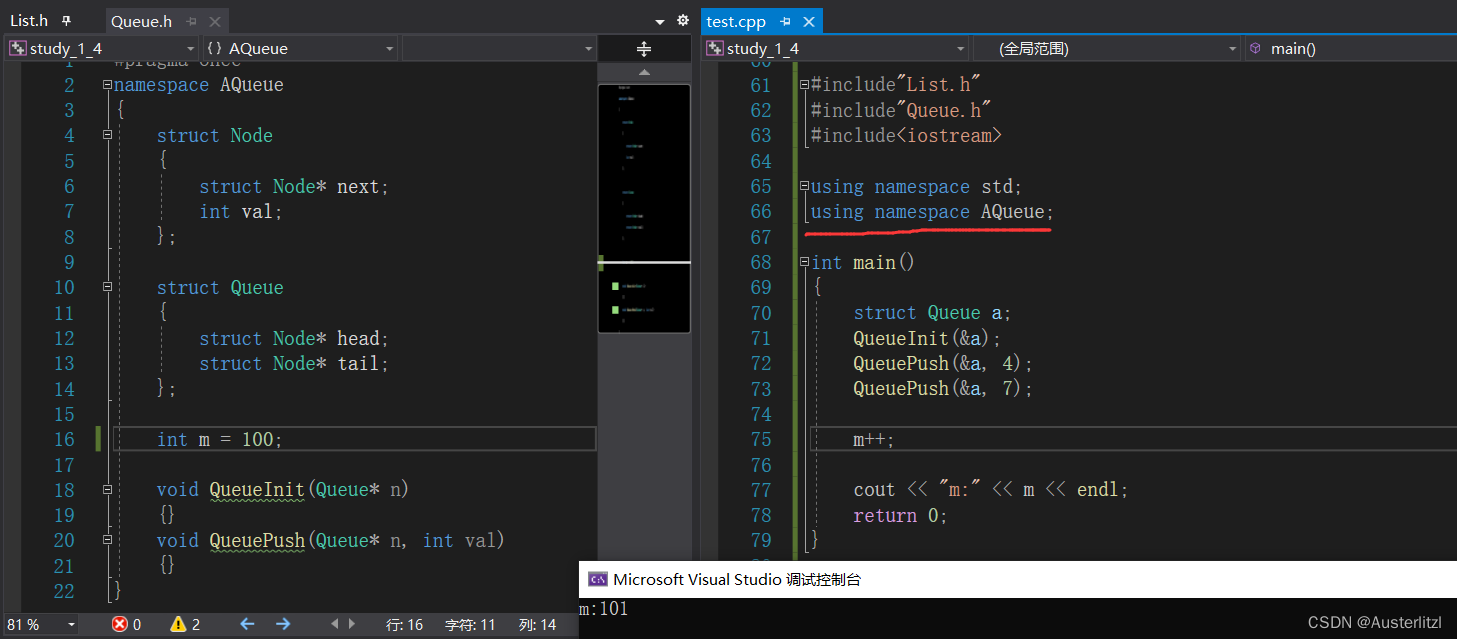Screen dimensions: 1457x639
Task: Toggle pin on the Queue.h tab
Action: click(190, 21)
